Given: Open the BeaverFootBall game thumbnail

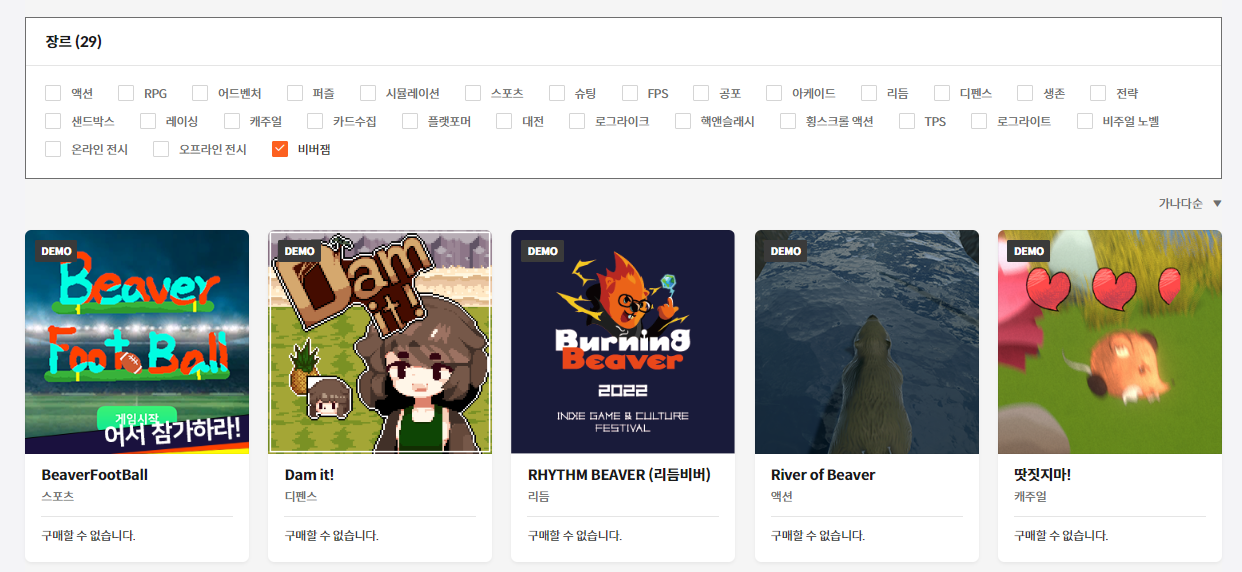Looking at the screenshot, I should pyautogui.click(x=137, y=342).
